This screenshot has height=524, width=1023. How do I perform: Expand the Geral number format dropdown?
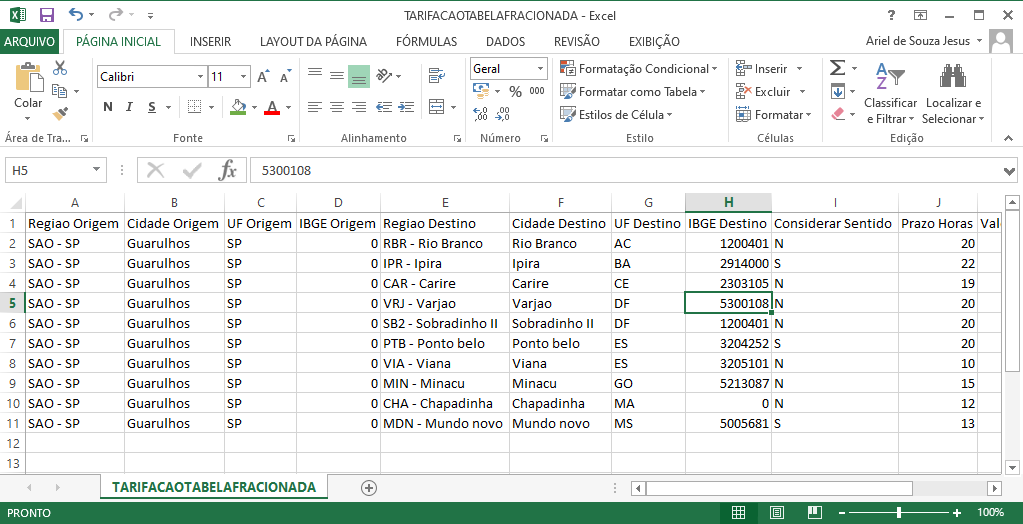540,69
